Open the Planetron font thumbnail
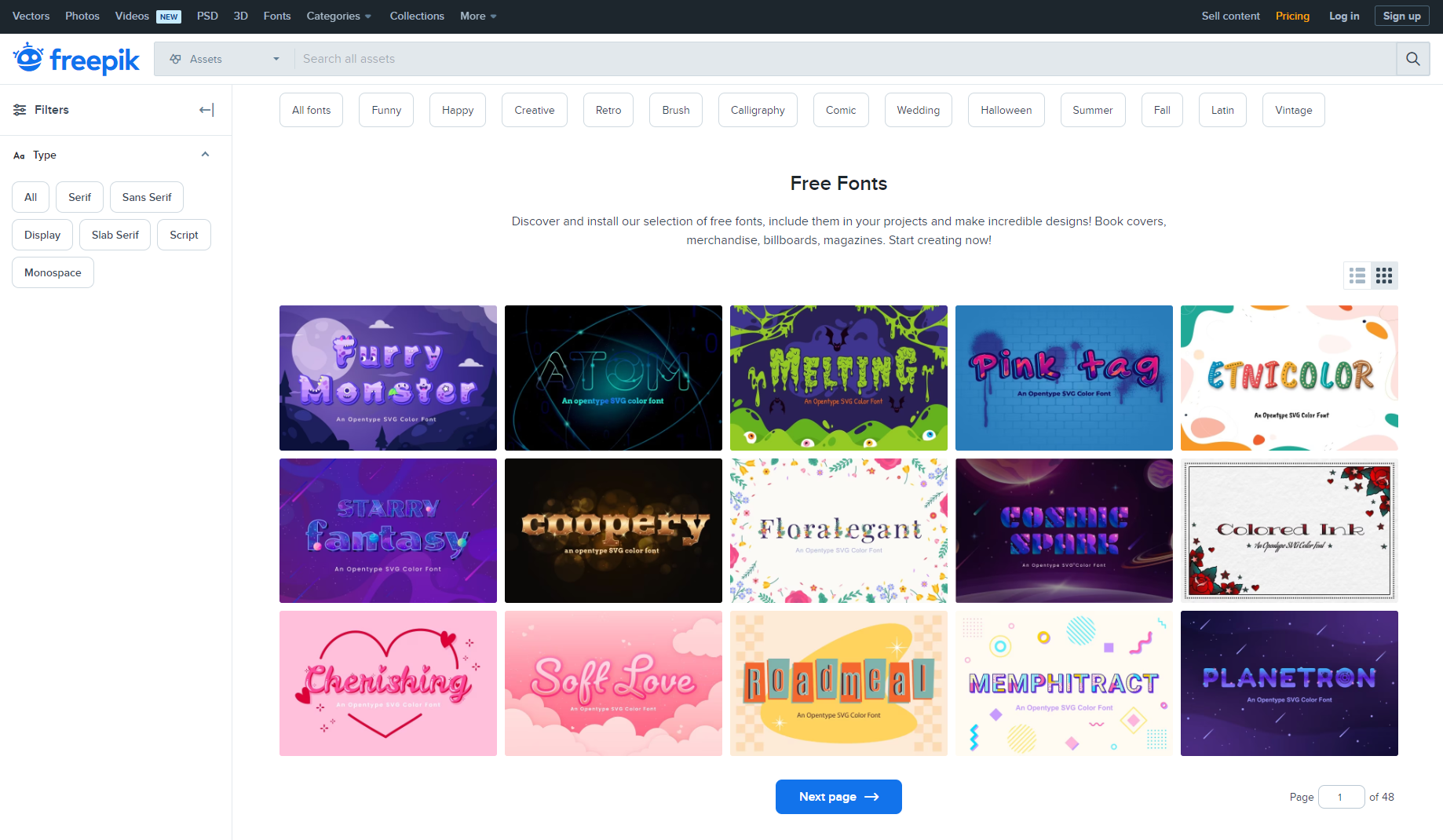This screenshot has height=840, width=1443. (1289, 683)
